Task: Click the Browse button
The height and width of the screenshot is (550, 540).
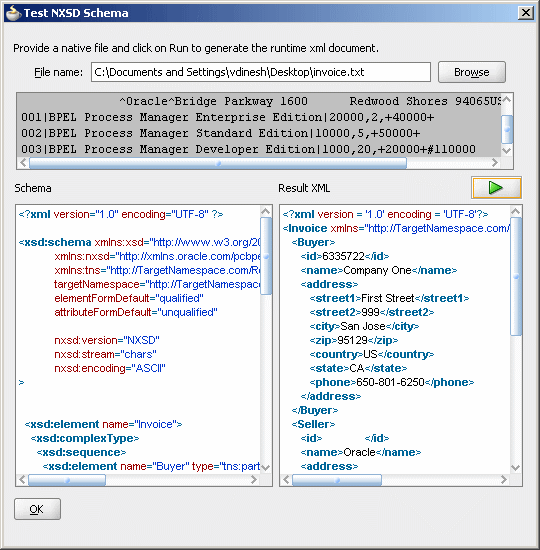Action: pos(472,72)
